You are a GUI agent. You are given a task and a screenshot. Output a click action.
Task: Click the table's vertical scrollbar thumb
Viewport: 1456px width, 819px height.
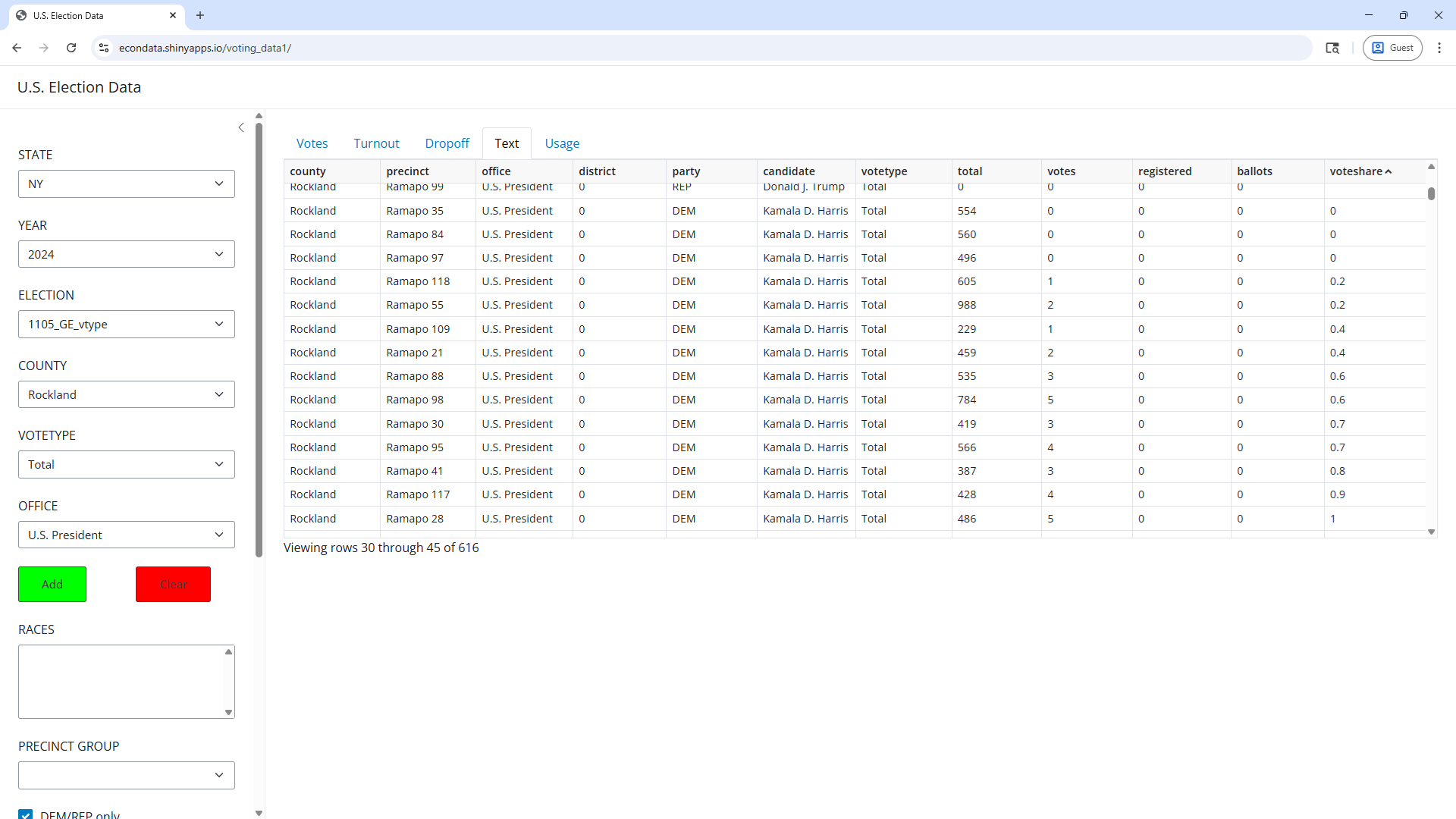point(1431,193)
